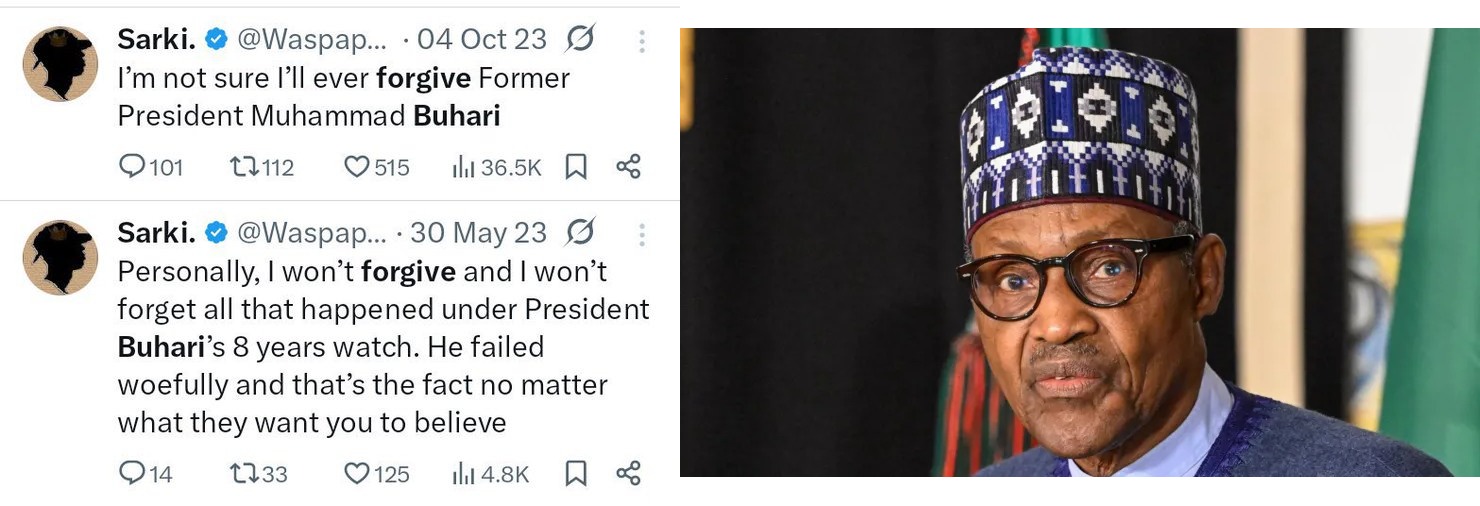Screen dimensions: 1480x506
Task: Reply to the 30 May 23 tweet
Action: [x=133, y=473]
